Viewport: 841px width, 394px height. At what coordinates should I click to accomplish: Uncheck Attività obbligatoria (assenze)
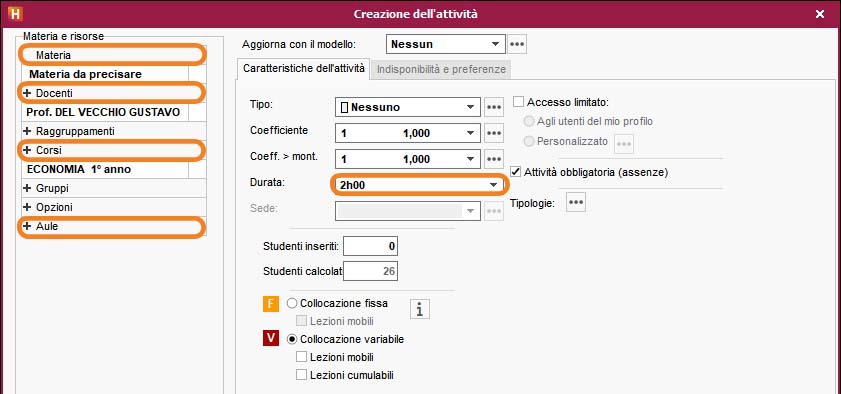516,172
